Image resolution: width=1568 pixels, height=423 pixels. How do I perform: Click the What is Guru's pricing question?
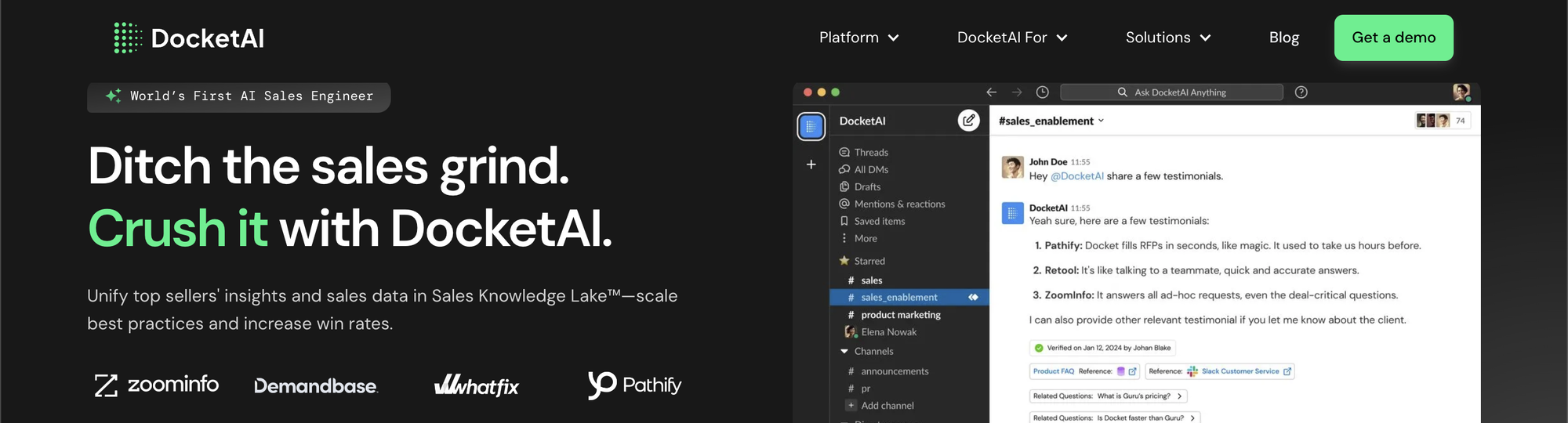pyautogui.click(x=1108, y=396)
